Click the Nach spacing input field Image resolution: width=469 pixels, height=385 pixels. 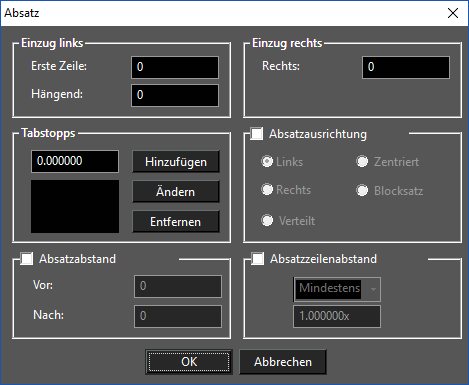(x=178, y=316)
